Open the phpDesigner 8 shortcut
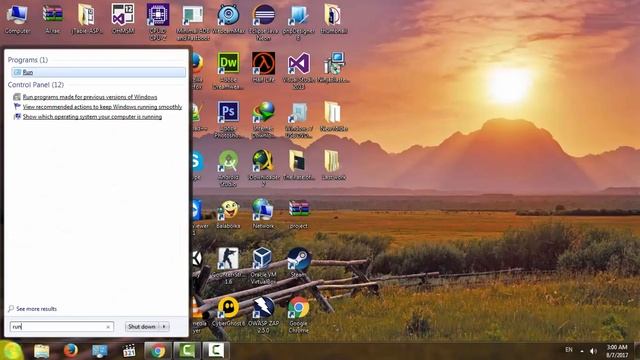 coord(298,21)
